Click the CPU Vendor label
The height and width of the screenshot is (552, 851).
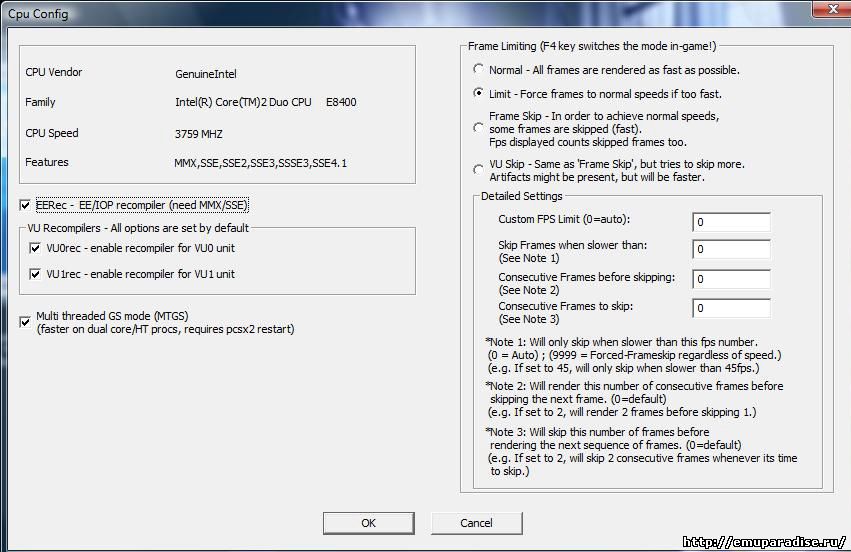(54, 72)
